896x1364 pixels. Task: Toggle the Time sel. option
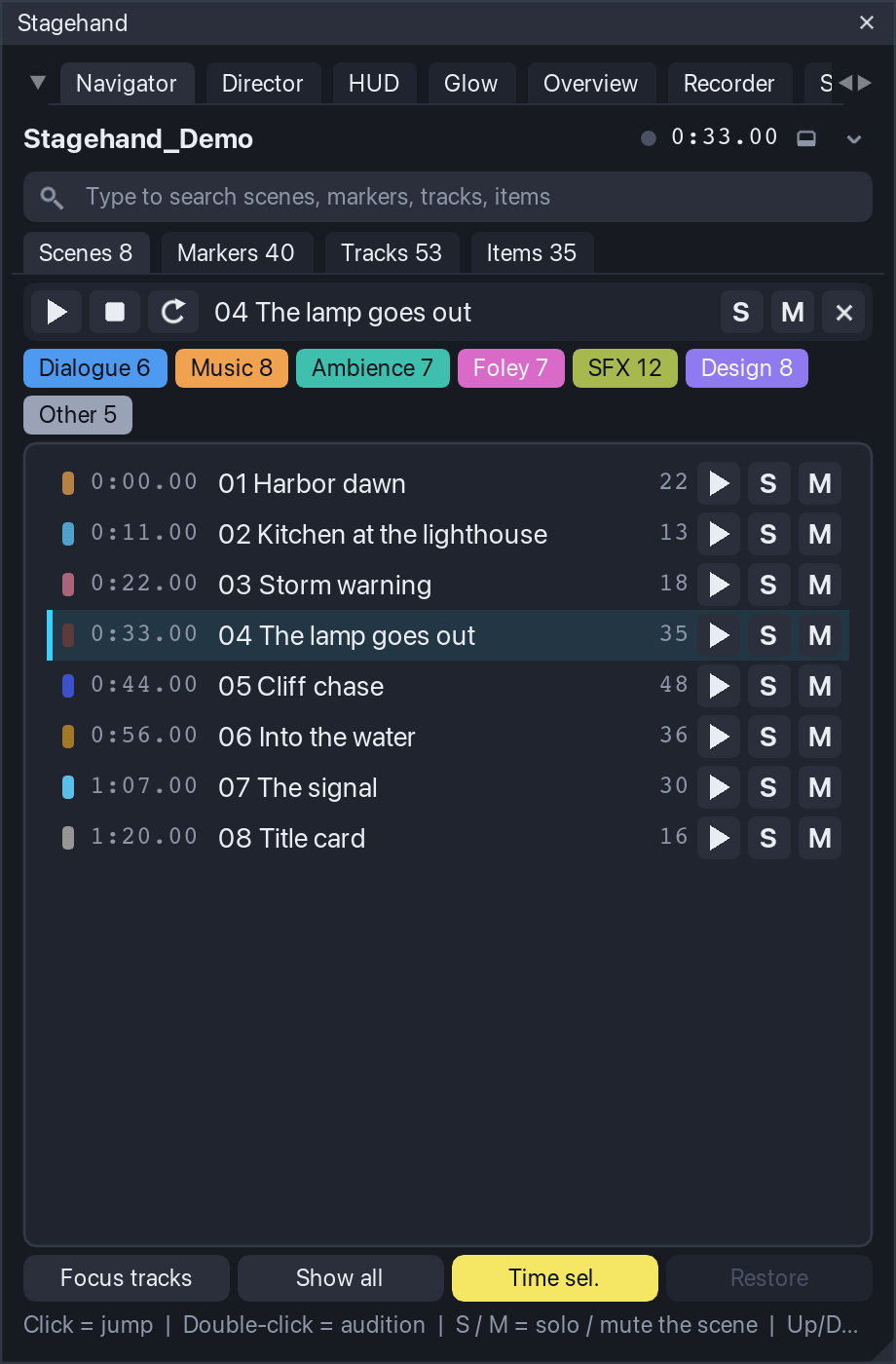(x=555, y=1278)
